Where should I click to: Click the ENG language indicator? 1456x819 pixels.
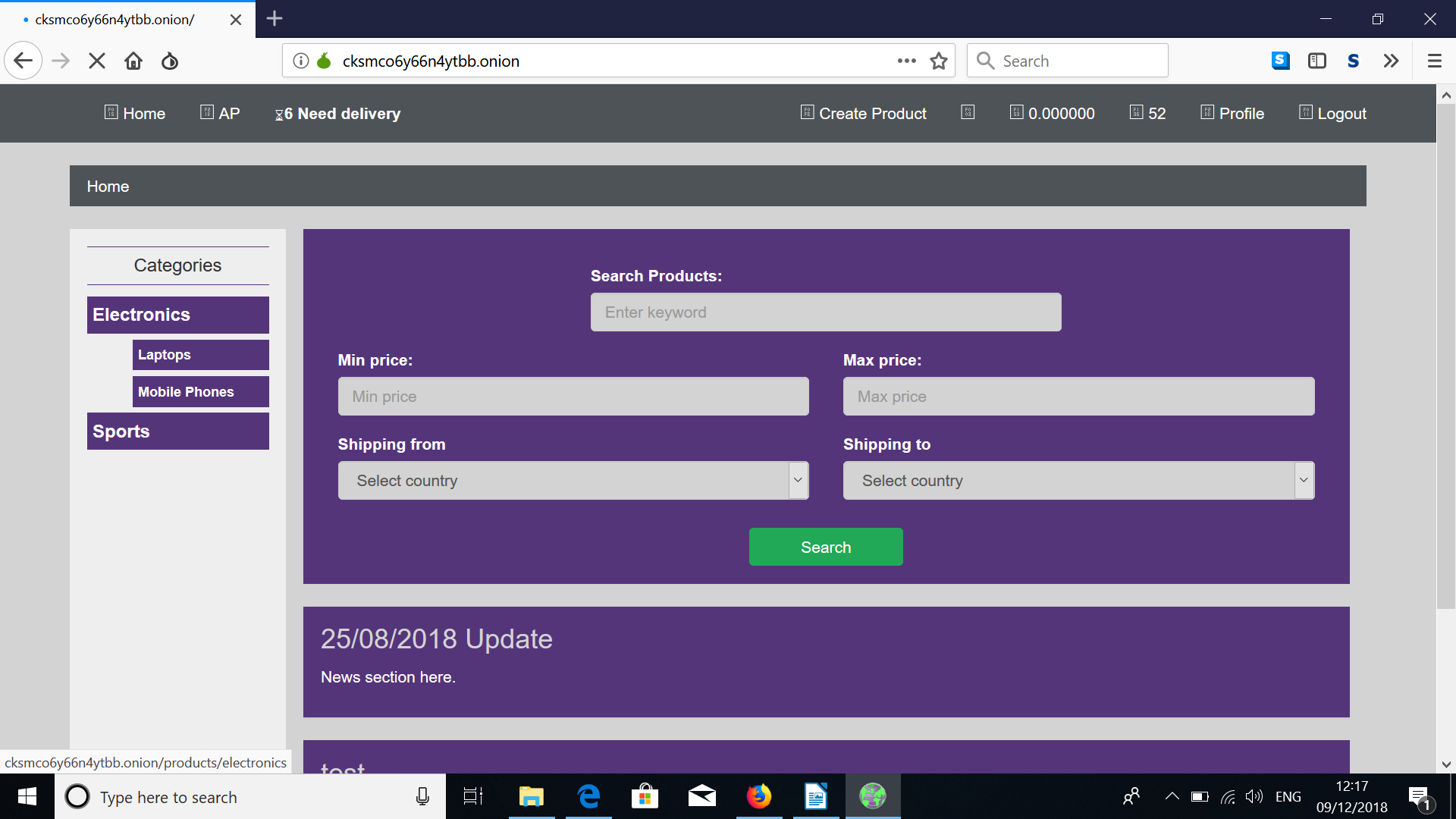[x=1288, y=796]
